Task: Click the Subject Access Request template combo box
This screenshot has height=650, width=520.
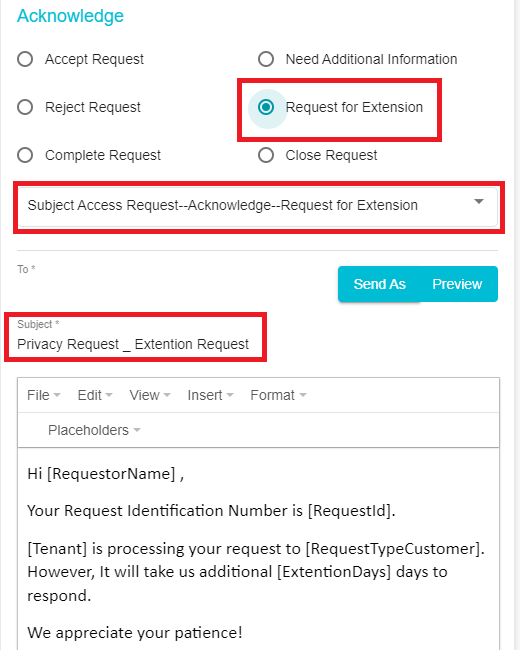Action: click(258, 206)
